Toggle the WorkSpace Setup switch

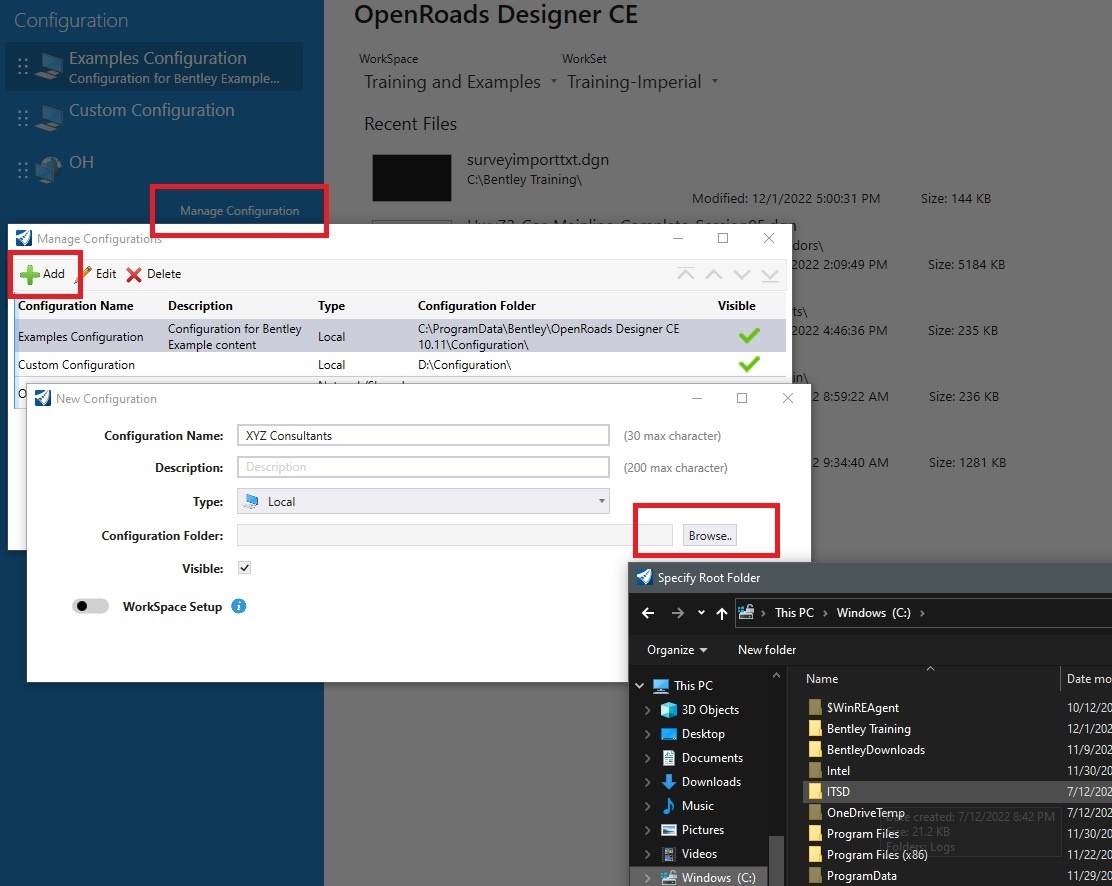90,607
